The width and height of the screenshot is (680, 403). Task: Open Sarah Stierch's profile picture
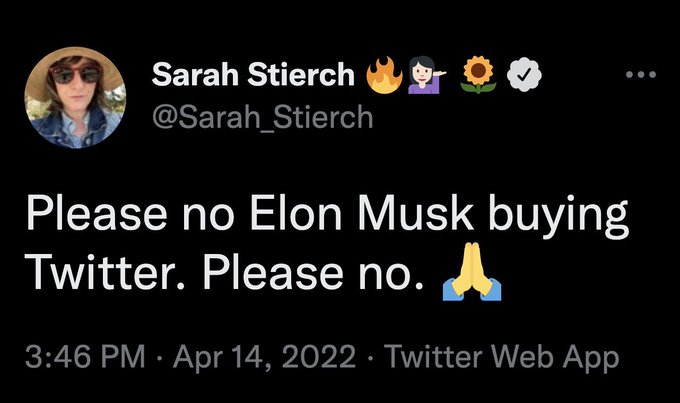76,98
